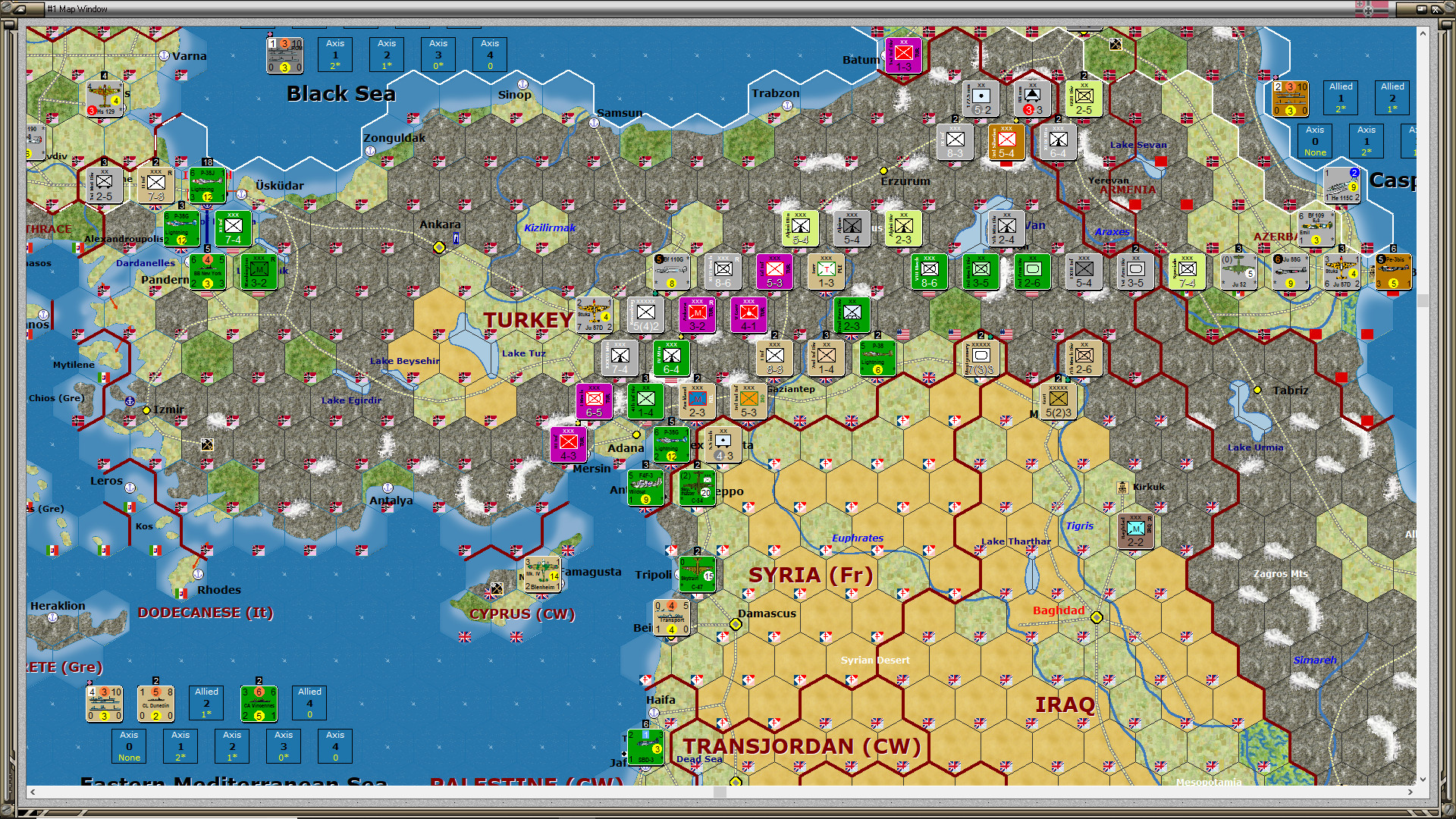Select the F4F-3 Wildcat fighter counter

tap(645, 488)
